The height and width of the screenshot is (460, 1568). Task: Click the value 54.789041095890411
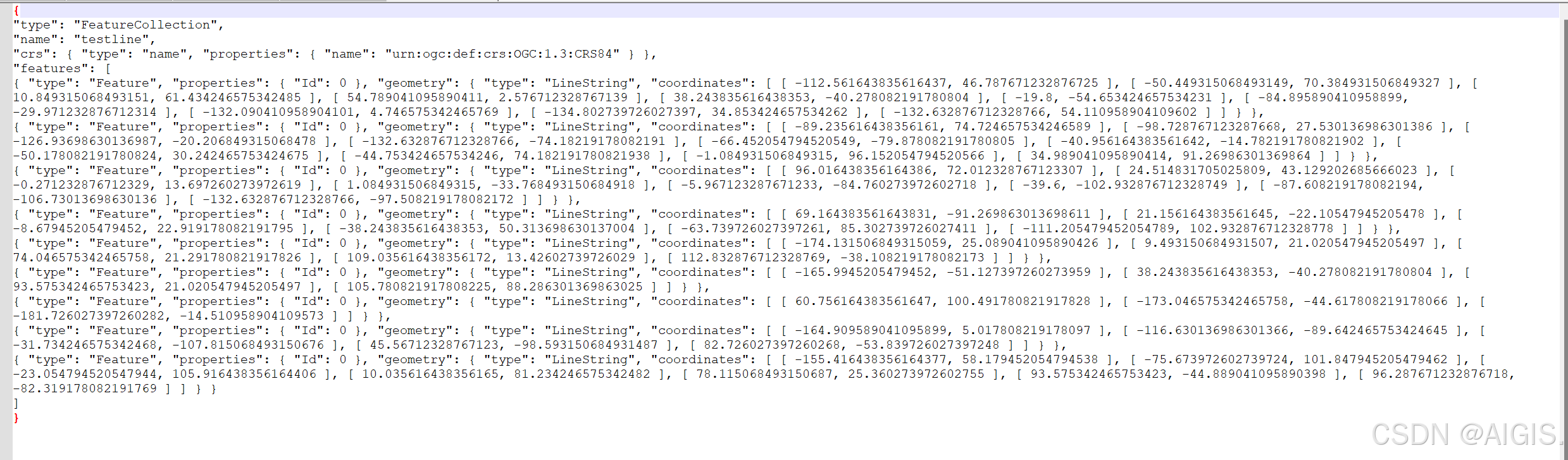(415, 97)
